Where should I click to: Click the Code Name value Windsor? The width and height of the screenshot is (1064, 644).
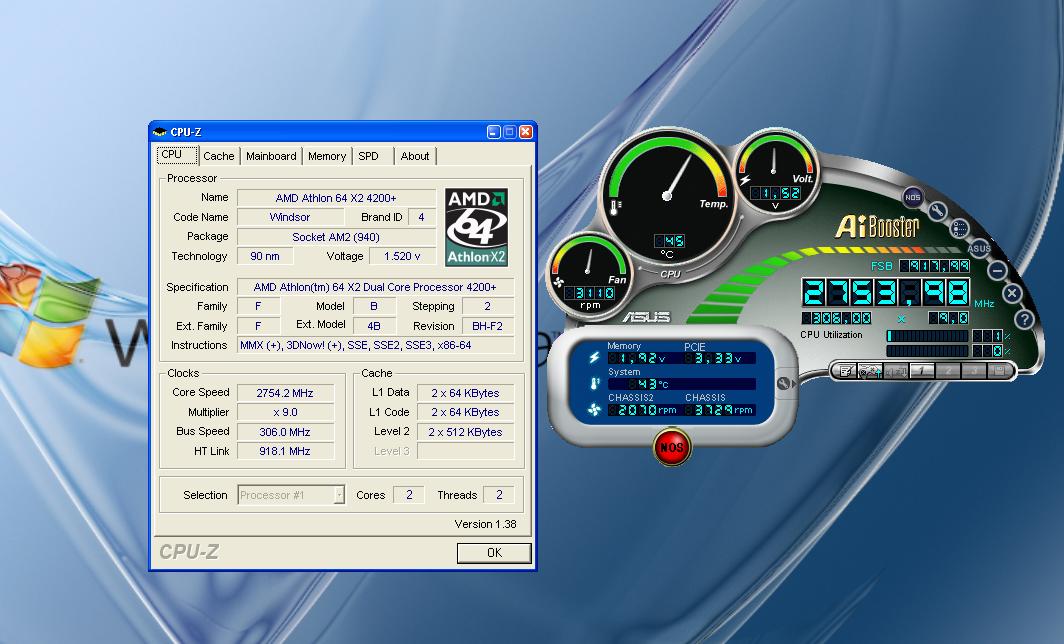(x=290, y=217)
